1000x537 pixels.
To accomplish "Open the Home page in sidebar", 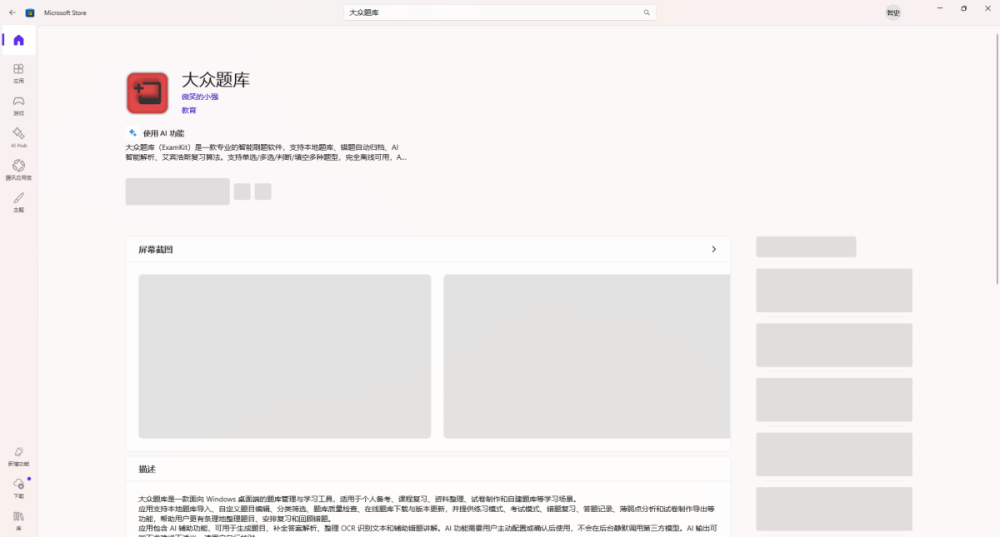I will 18,40.
